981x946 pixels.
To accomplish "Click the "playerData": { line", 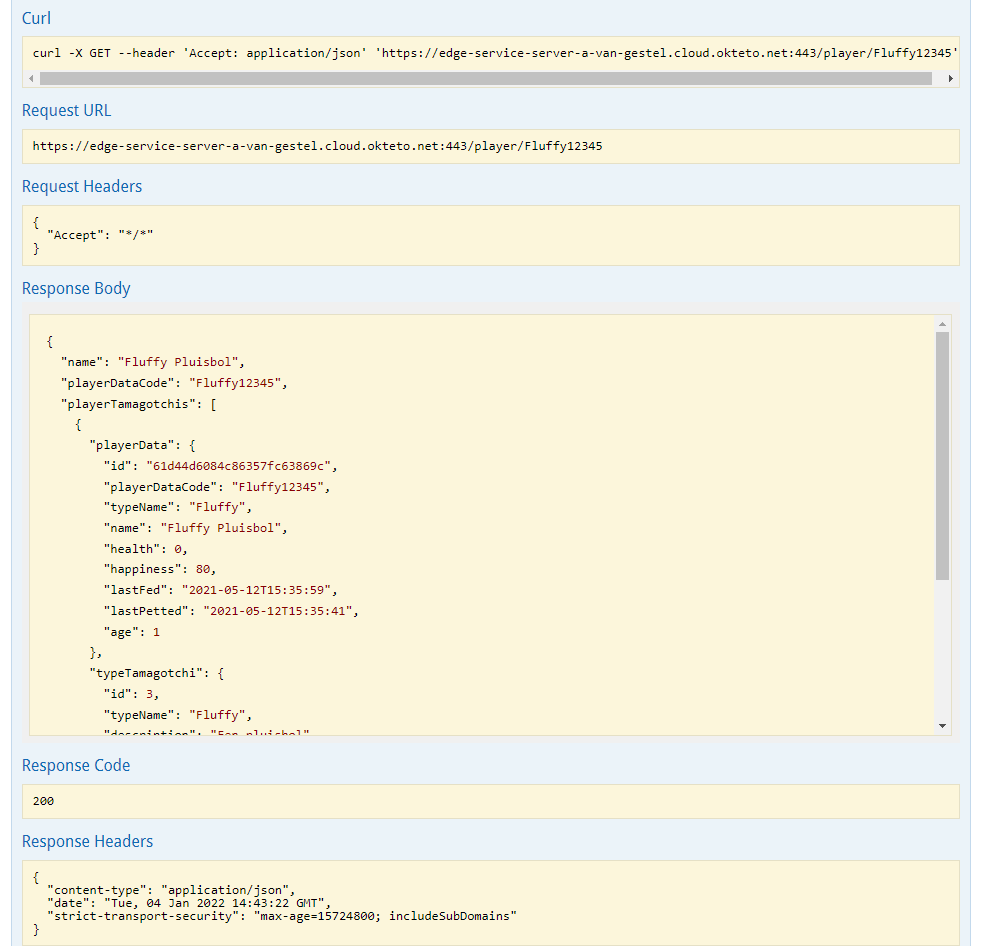I will pyautogui.click(x=142, y=445).
